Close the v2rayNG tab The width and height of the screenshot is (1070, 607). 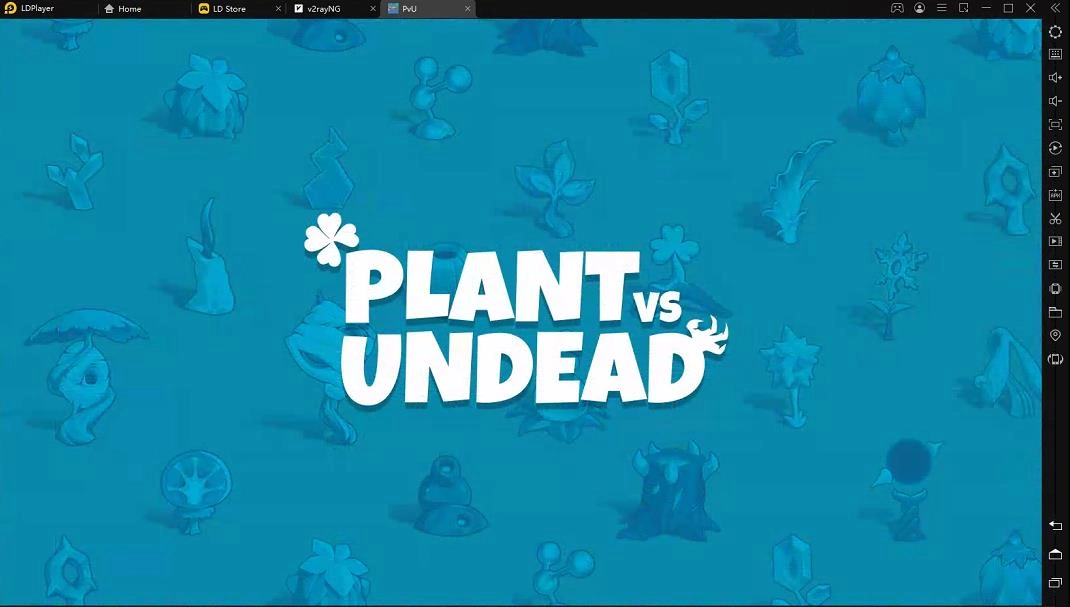click(373, 9)
